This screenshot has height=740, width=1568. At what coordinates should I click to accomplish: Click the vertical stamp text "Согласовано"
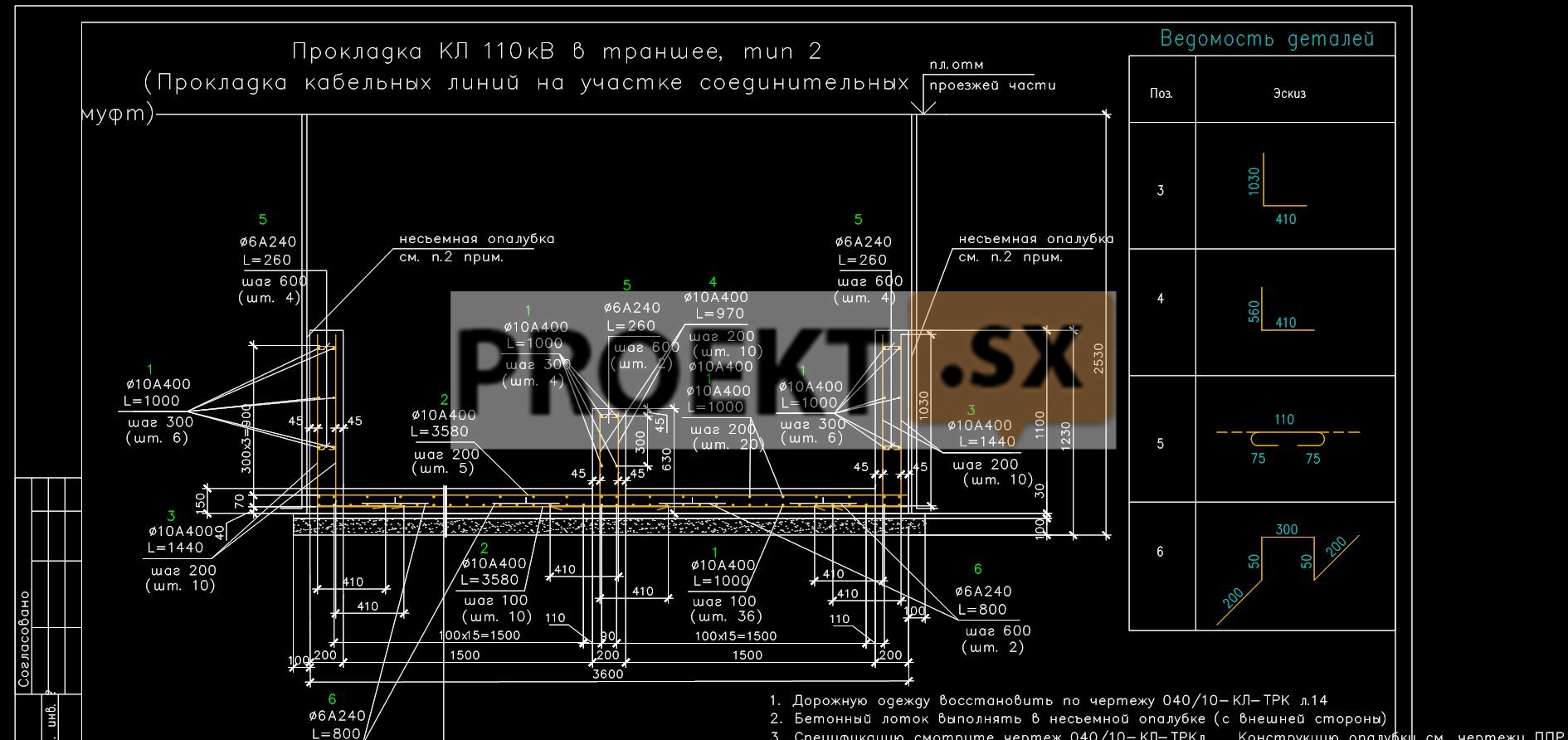click(24, 640)
